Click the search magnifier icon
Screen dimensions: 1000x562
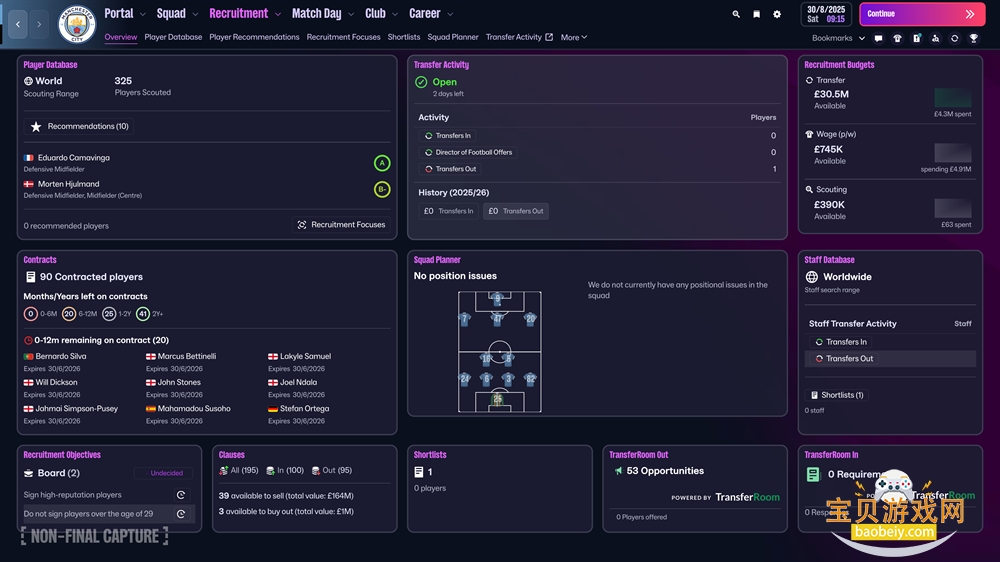point(736,14)
